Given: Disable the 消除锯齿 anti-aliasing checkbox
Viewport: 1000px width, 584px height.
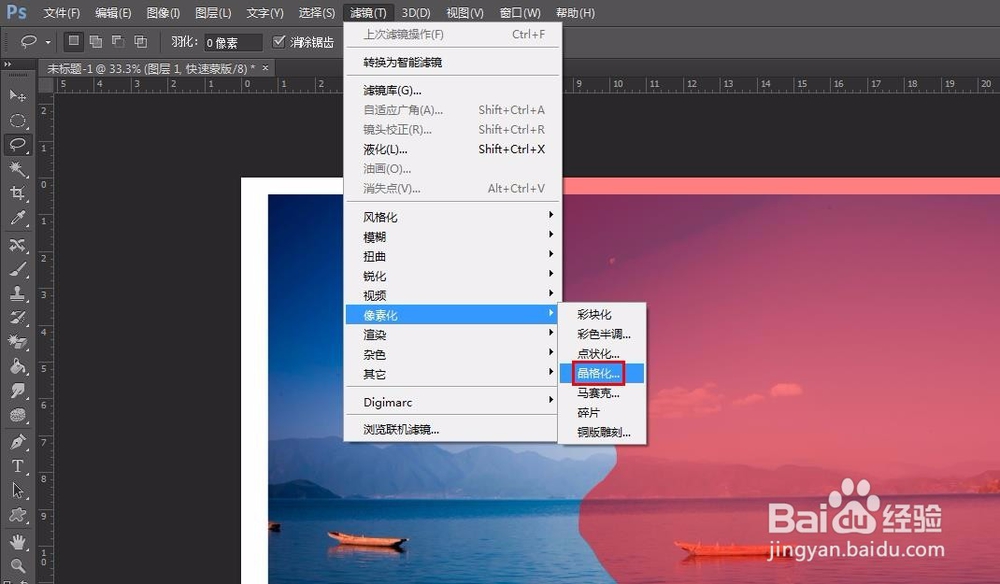Looking at the screenshot, I should point(277,42).
